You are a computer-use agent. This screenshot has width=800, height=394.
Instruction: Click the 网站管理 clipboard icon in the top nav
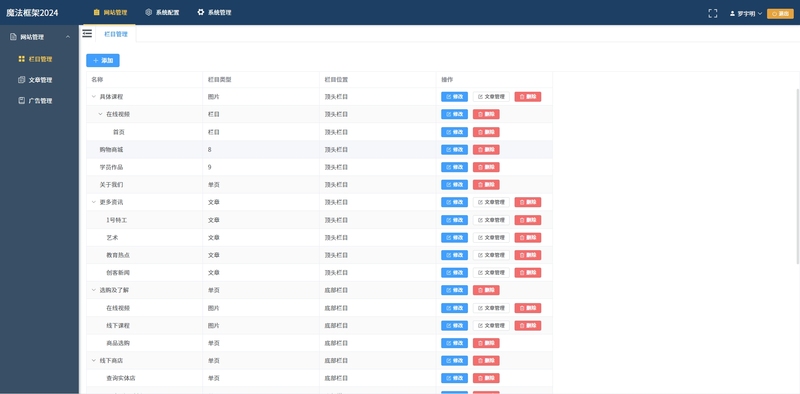pos(96,12)
